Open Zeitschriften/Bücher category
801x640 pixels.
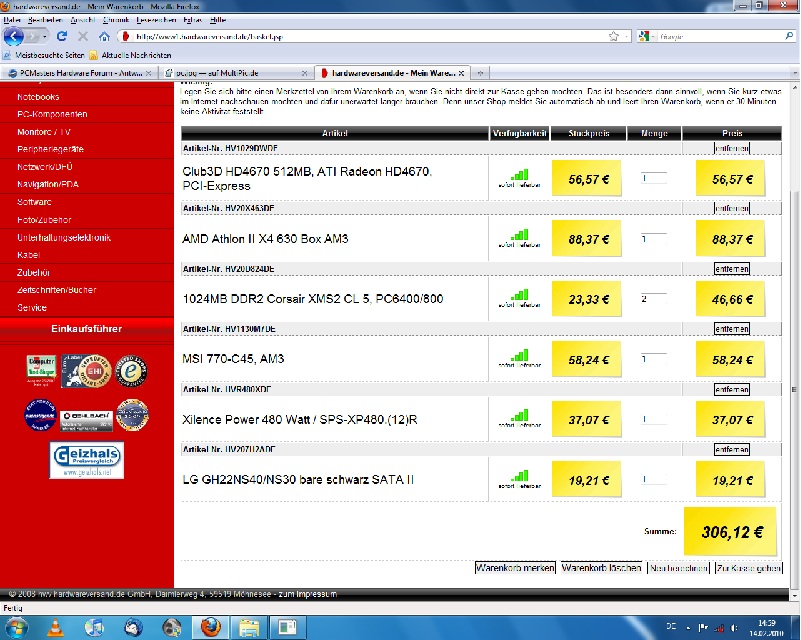click(56, 290)
